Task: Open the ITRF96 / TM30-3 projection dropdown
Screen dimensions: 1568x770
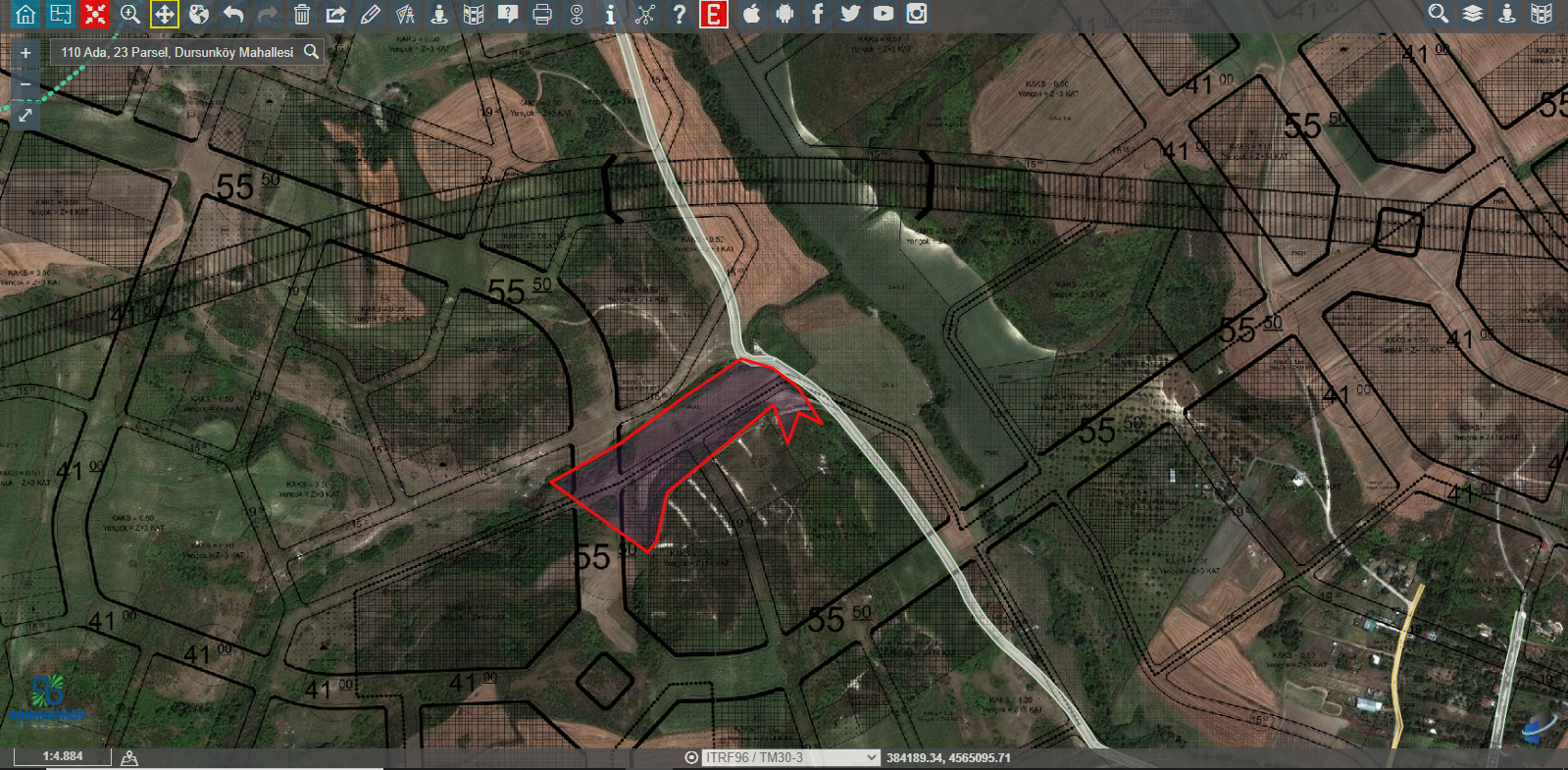Action: pos(790,757)
